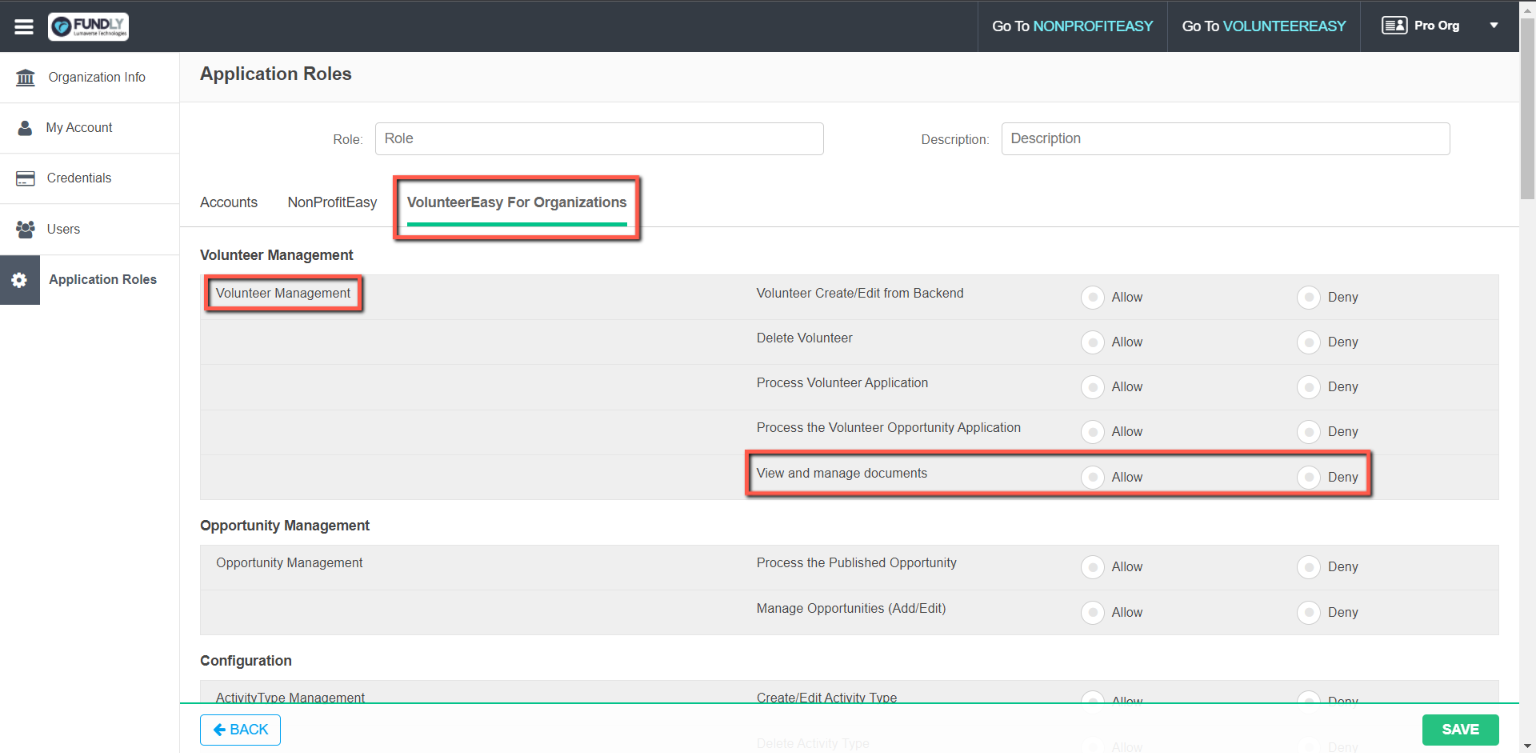
Task: Deny Delete Volunteer permission
Action: (x=1309, y=342)
